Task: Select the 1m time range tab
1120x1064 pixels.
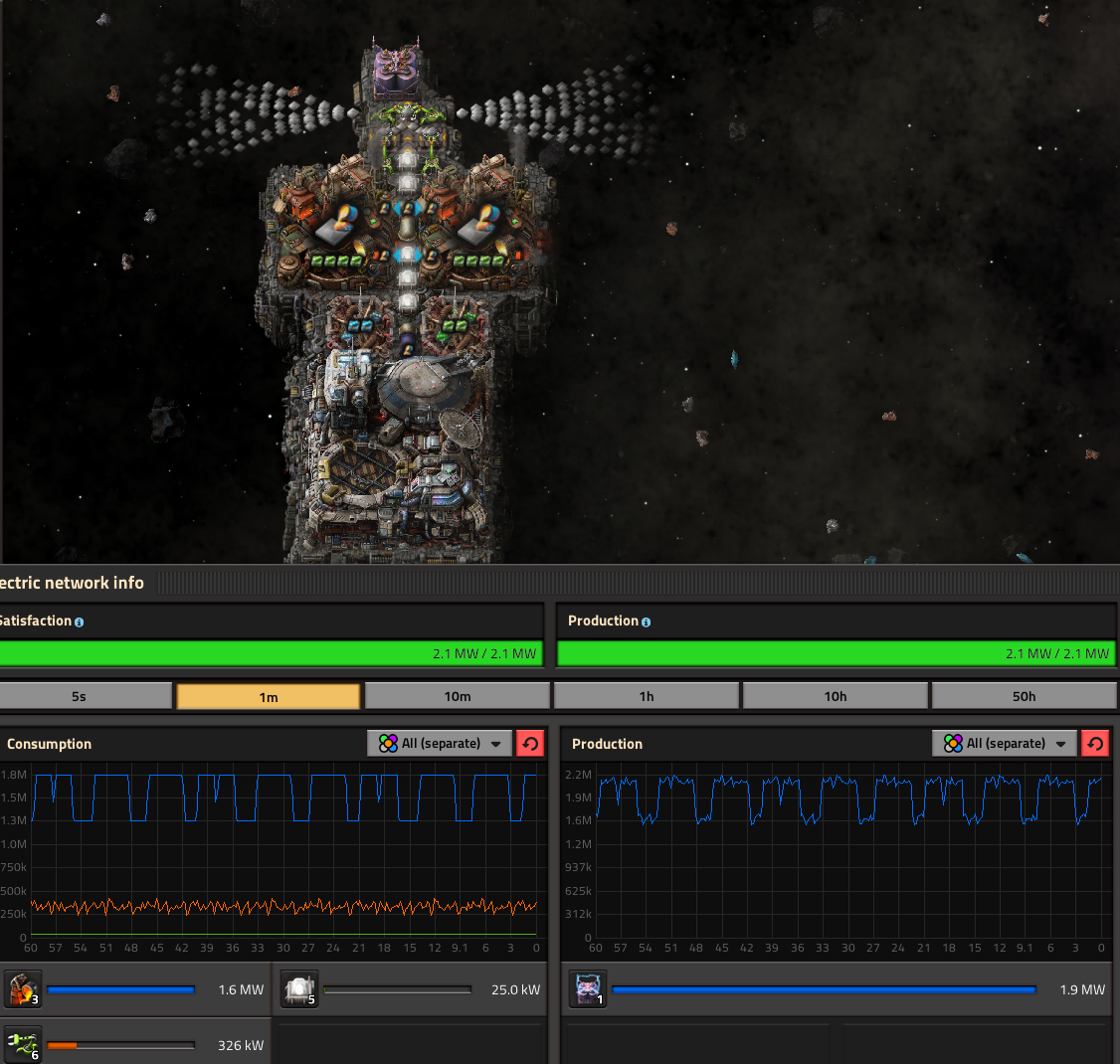Action: point(269,697)
